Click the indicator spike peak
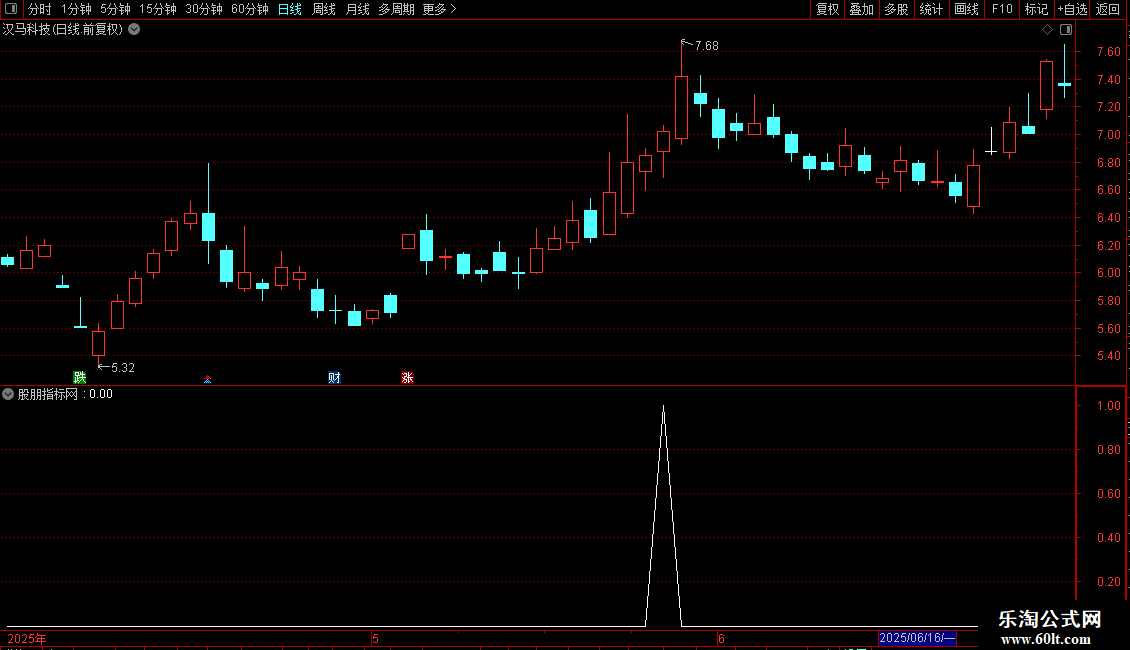This screenshot has height=650, width=1130. [663, 407]
